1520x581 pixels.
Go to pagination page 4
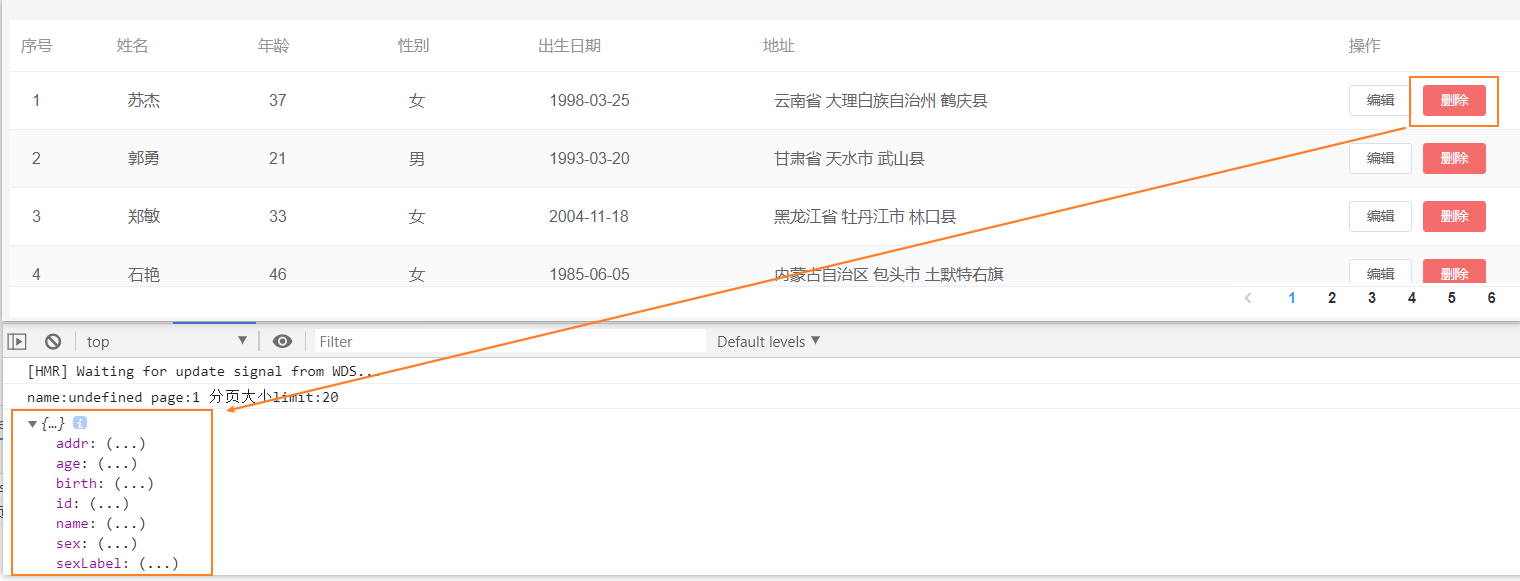point(1412,298)
